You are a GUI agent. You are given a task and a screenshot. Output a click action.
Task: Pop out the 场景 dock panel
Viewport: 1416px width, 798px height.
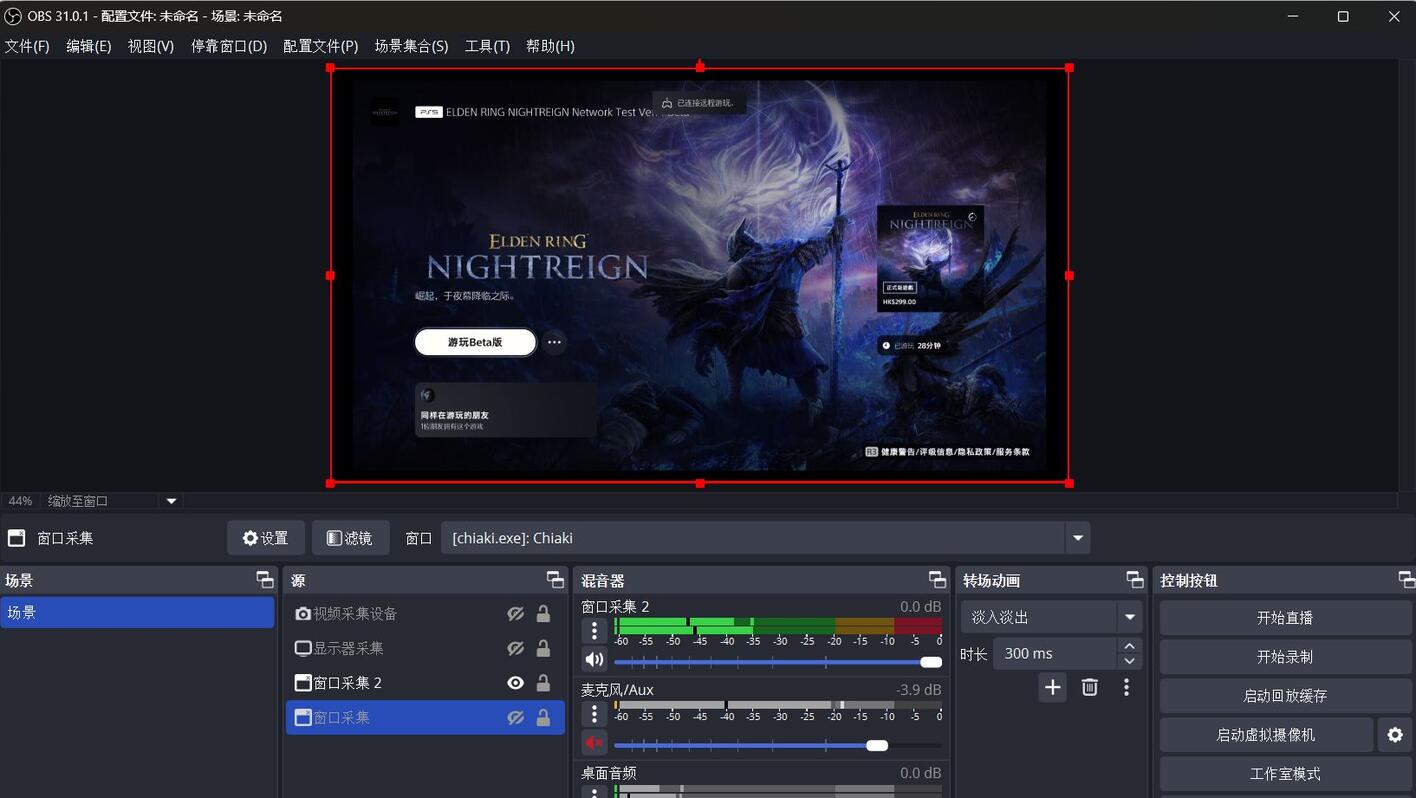click(265, 580)
